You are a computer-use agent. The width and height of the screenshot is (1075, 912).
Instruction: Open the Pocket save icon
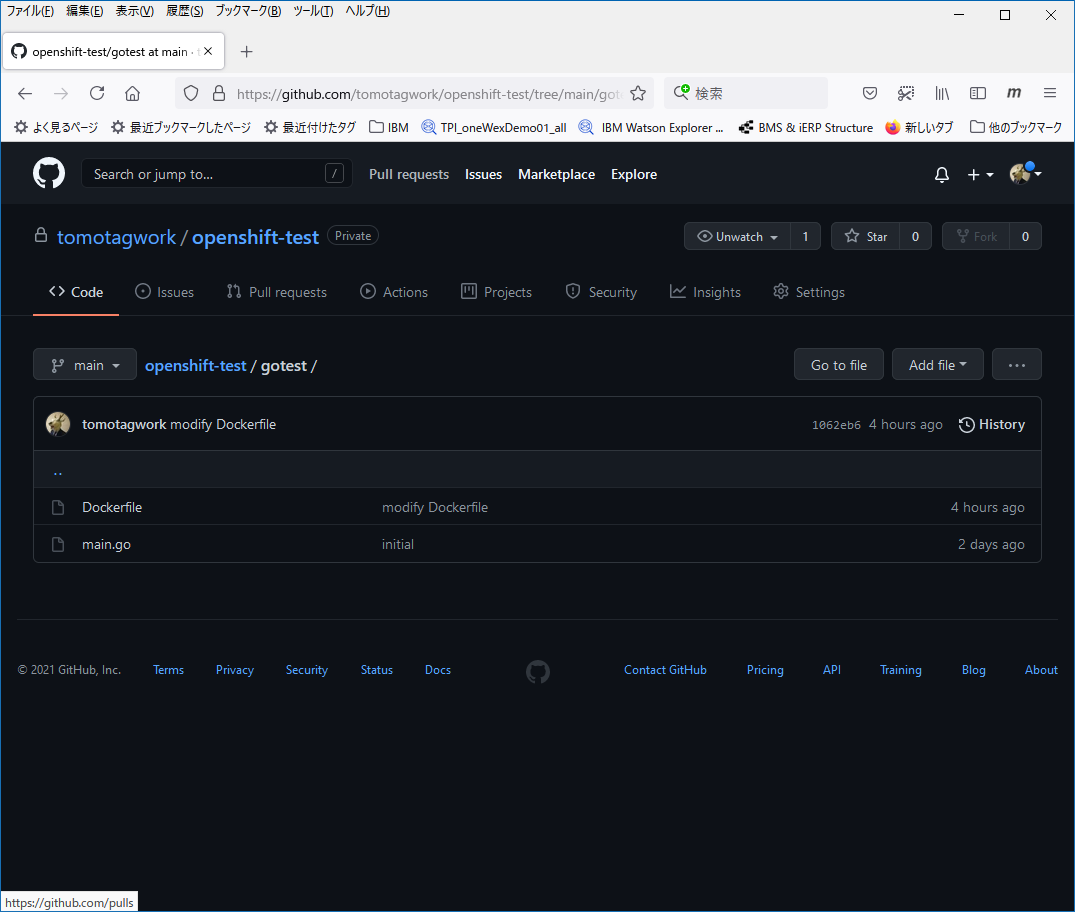(x=869, y=93)
